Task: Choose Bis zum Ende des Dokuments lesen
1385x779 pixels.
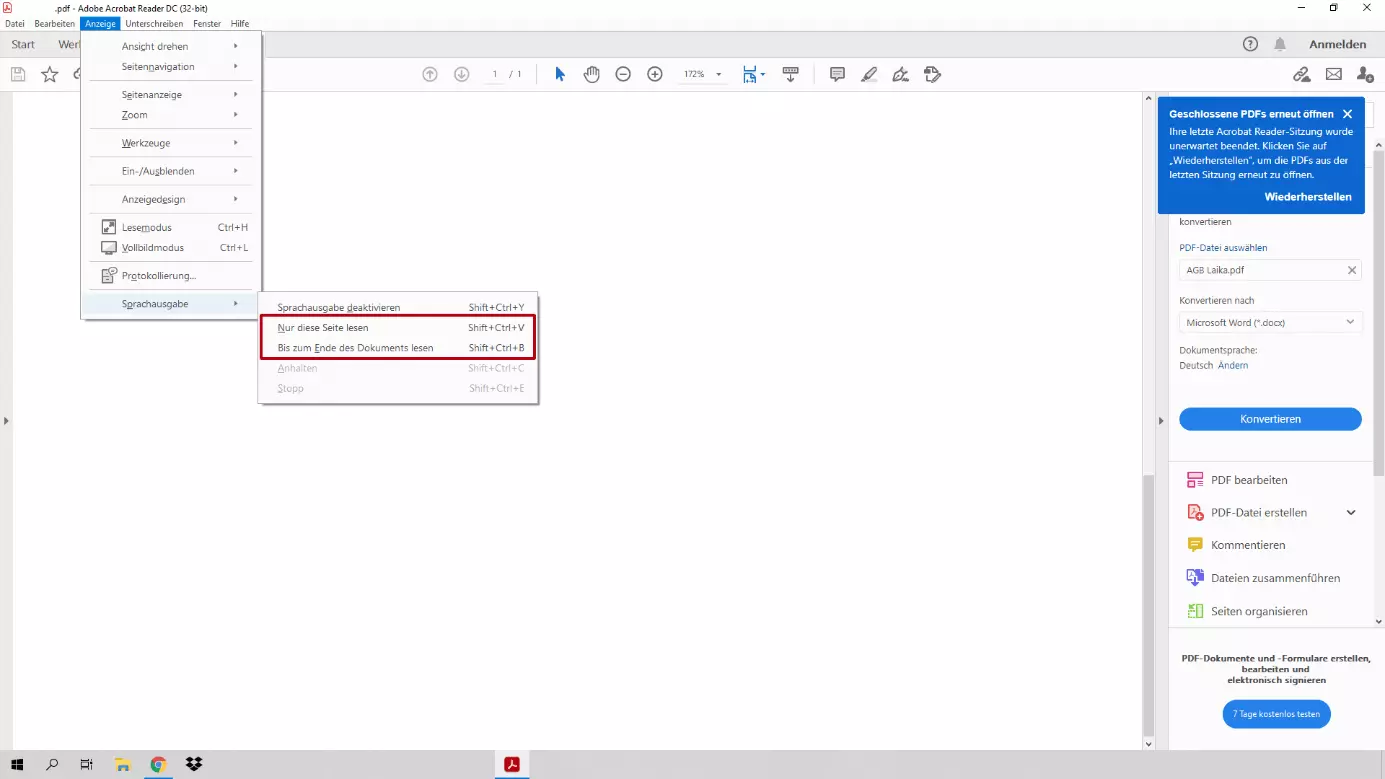Action: (398, 348)
